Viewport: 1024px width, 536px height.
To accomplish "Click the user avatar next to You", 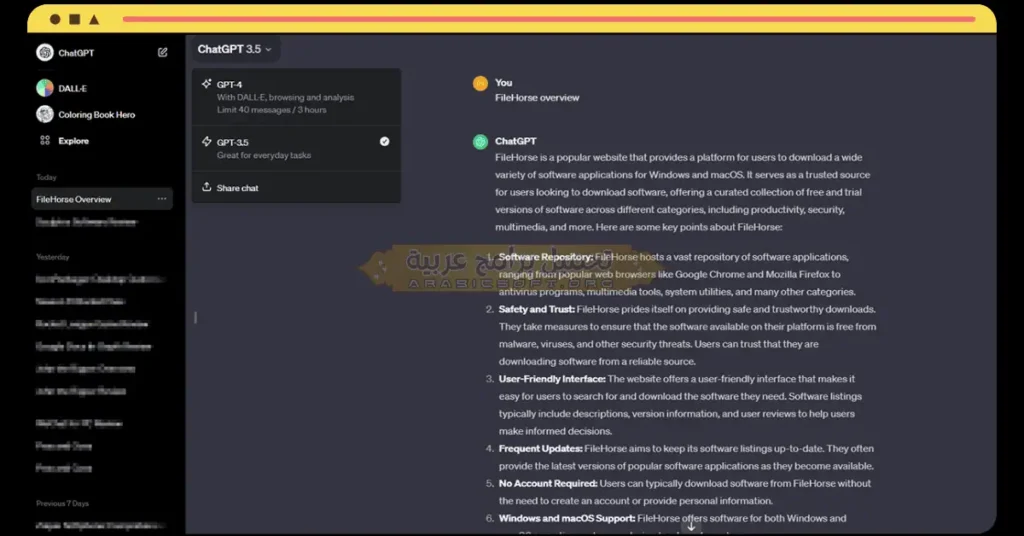I will click(480, 84).
